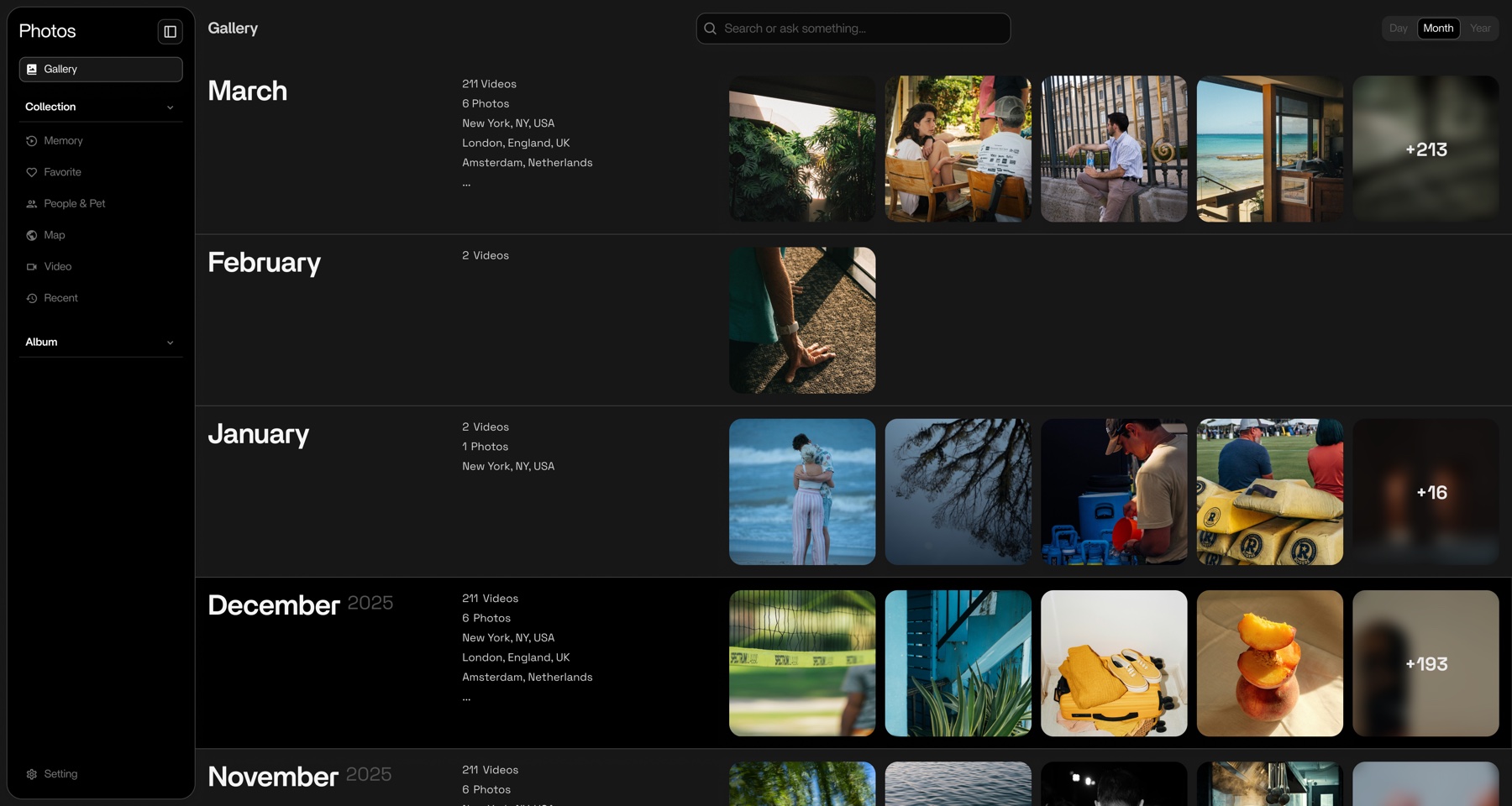Open January yellow bags photo

click(1270, 492)
